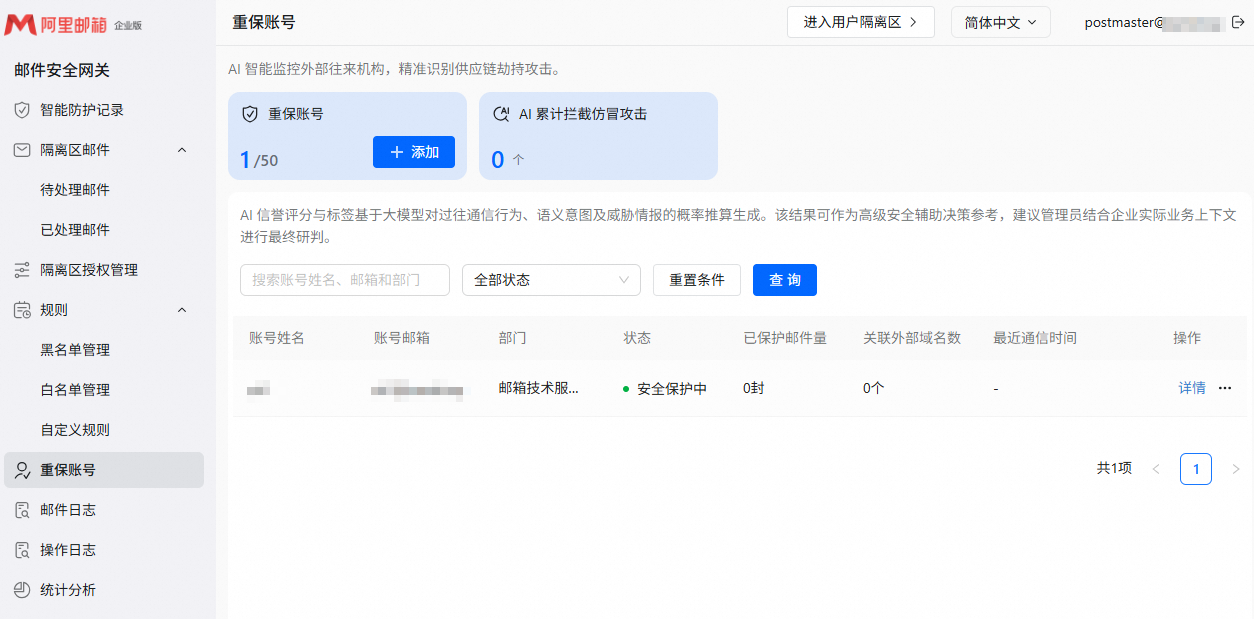Click the Alibaba Mail logo
The image size is (1254, 619).
click(x=73, y=24)
